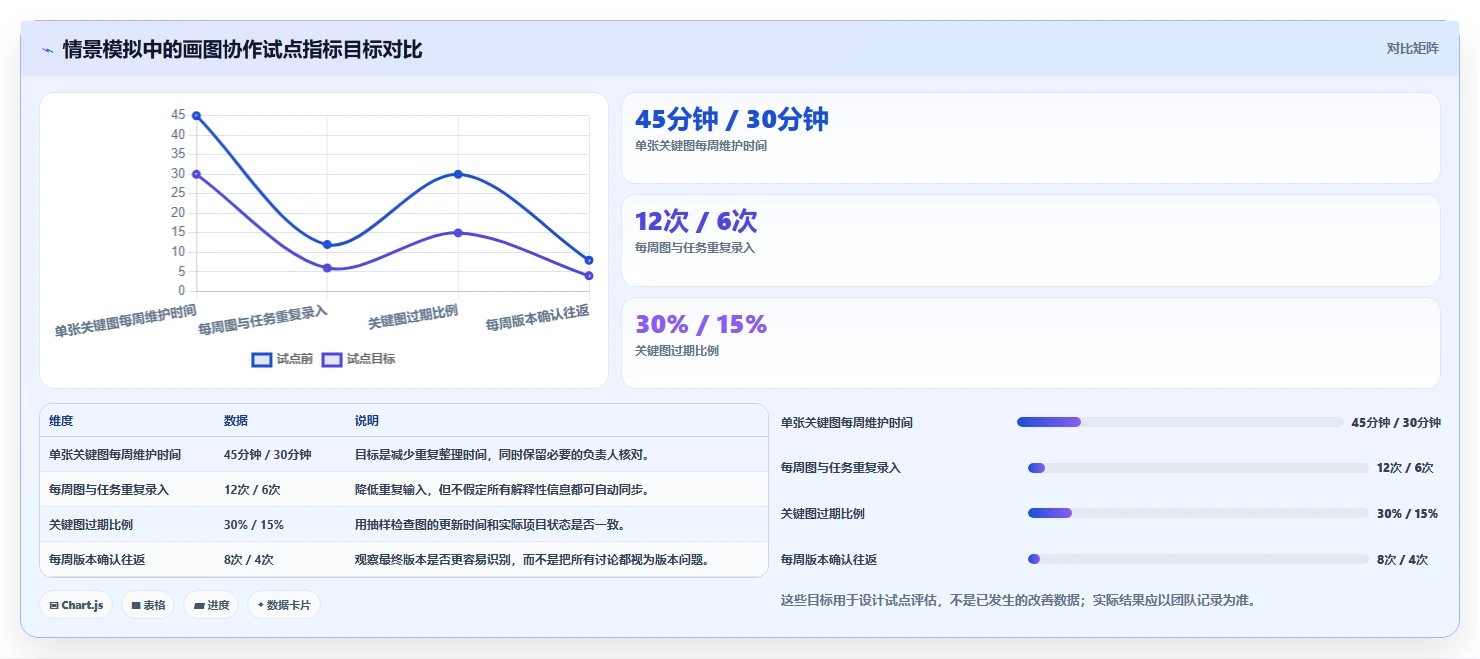Click the 每周版本确认往返 x-axis label on the chart
The width and height of the screenshot is (1480, 659).
pyautogui.click(x=538, y=318)
